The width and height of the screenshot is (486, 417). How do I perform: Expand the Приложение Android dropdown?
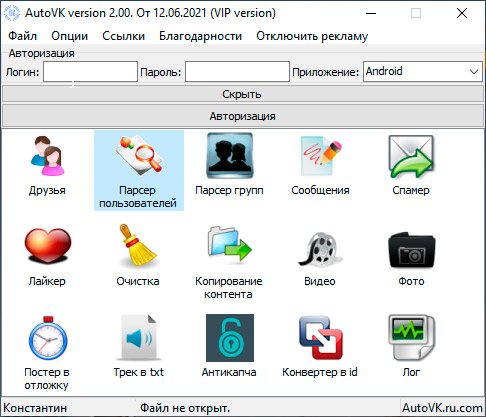coord(422,71)
